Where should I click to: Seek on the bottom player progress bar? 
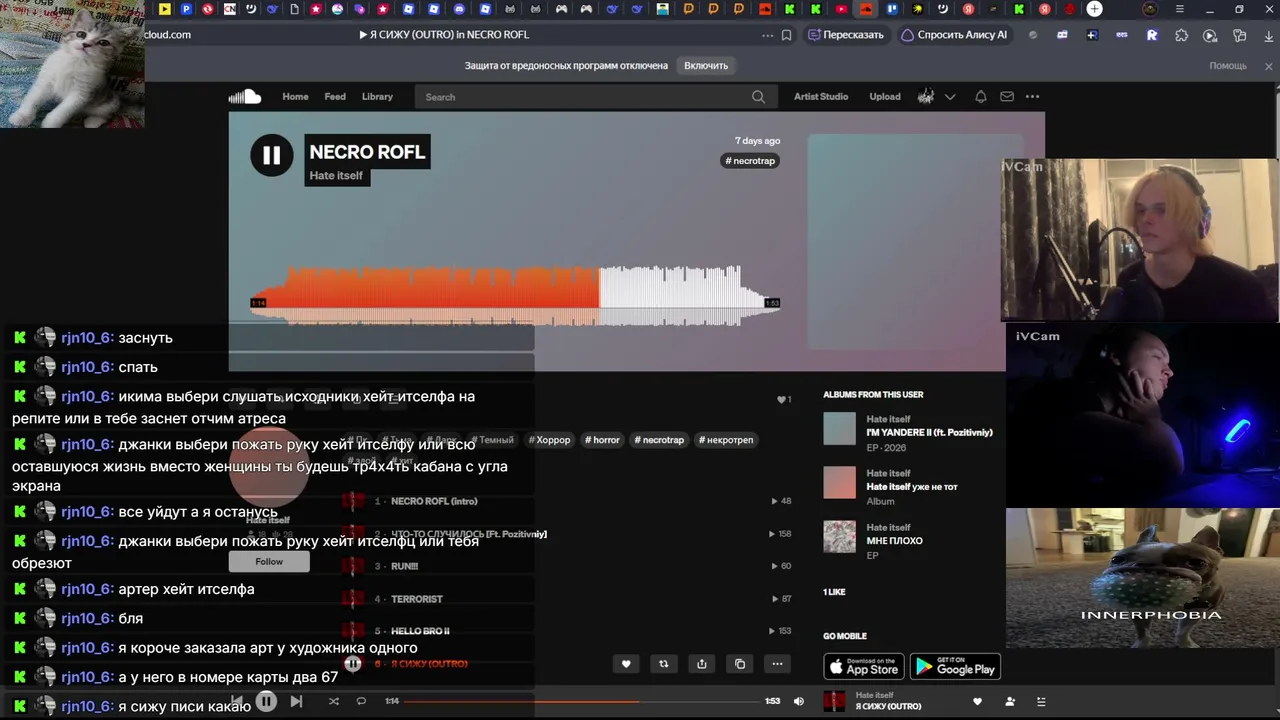[x=584, y=701]
